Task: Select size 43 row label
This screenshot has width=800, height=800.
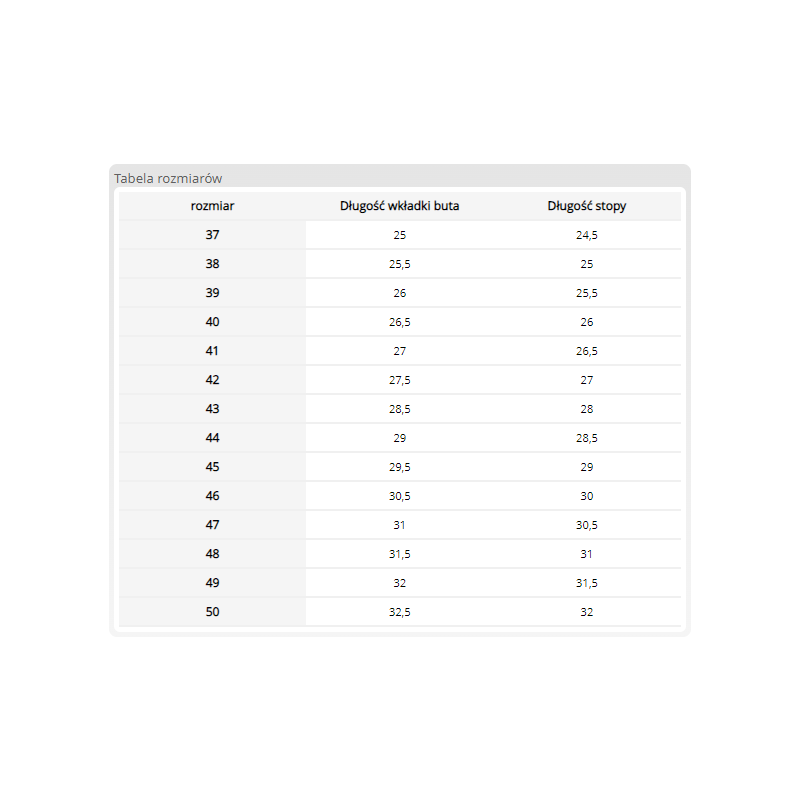Action: tap(213, 409)
